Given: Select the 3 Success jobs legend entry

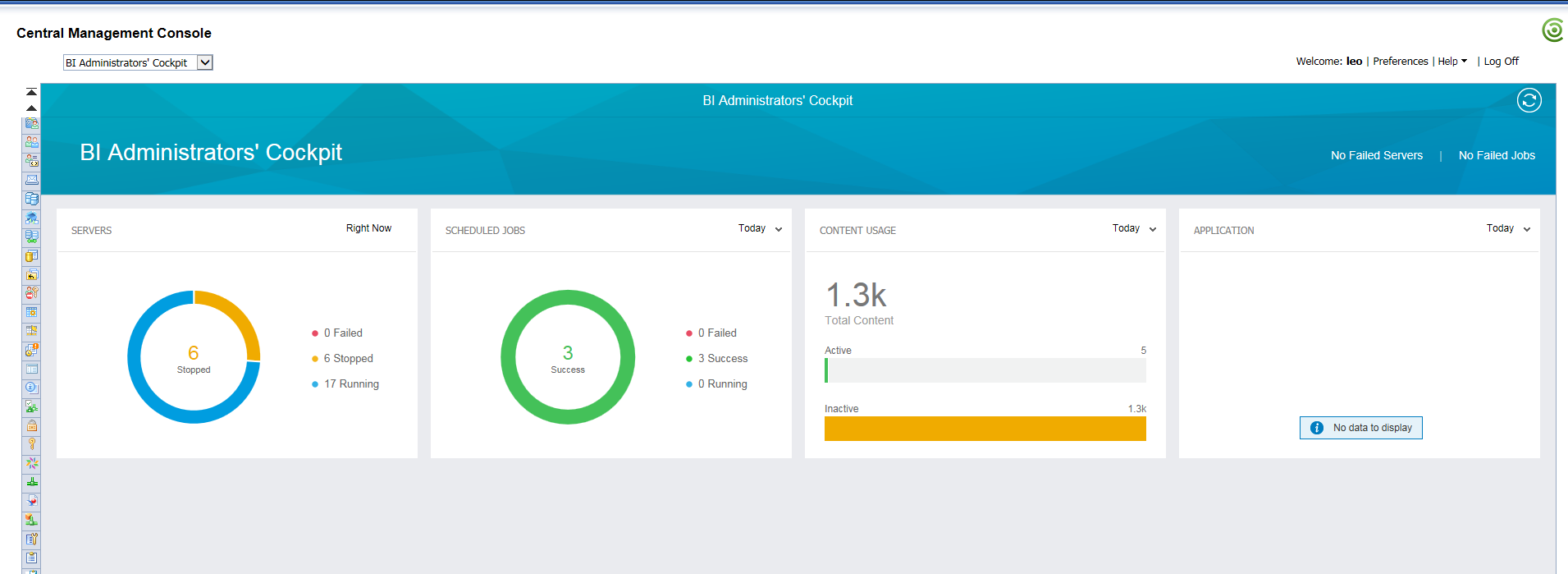Looking at the screenshot, I should coord(717,358).
